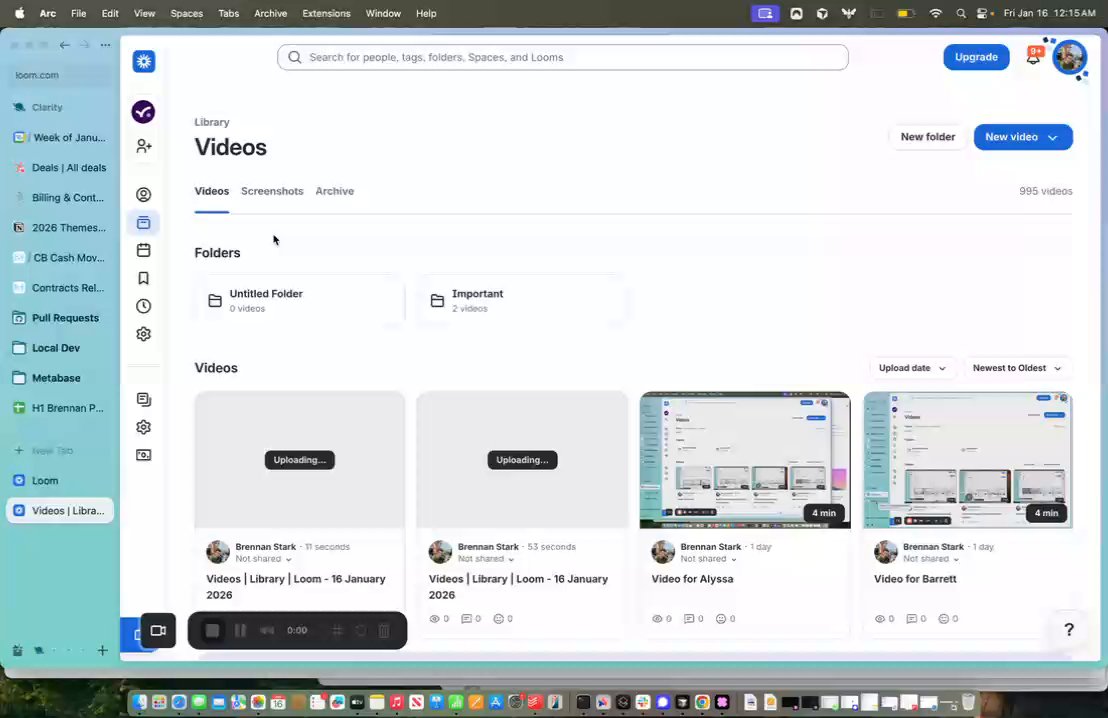This screenshot has width=1108, height=718.
Task: Open the notifications bell with 9+ badge
Action: coord(1034,56)
